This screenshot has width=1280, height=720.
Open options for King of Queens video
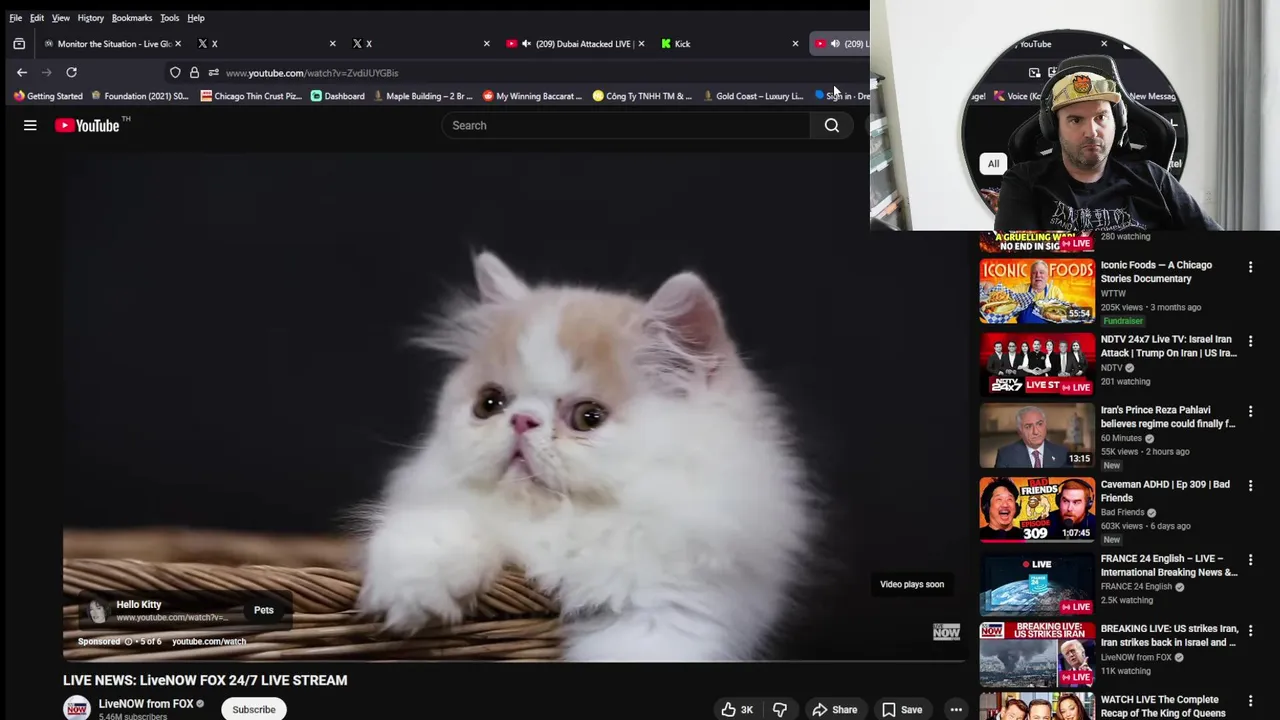1250,701
